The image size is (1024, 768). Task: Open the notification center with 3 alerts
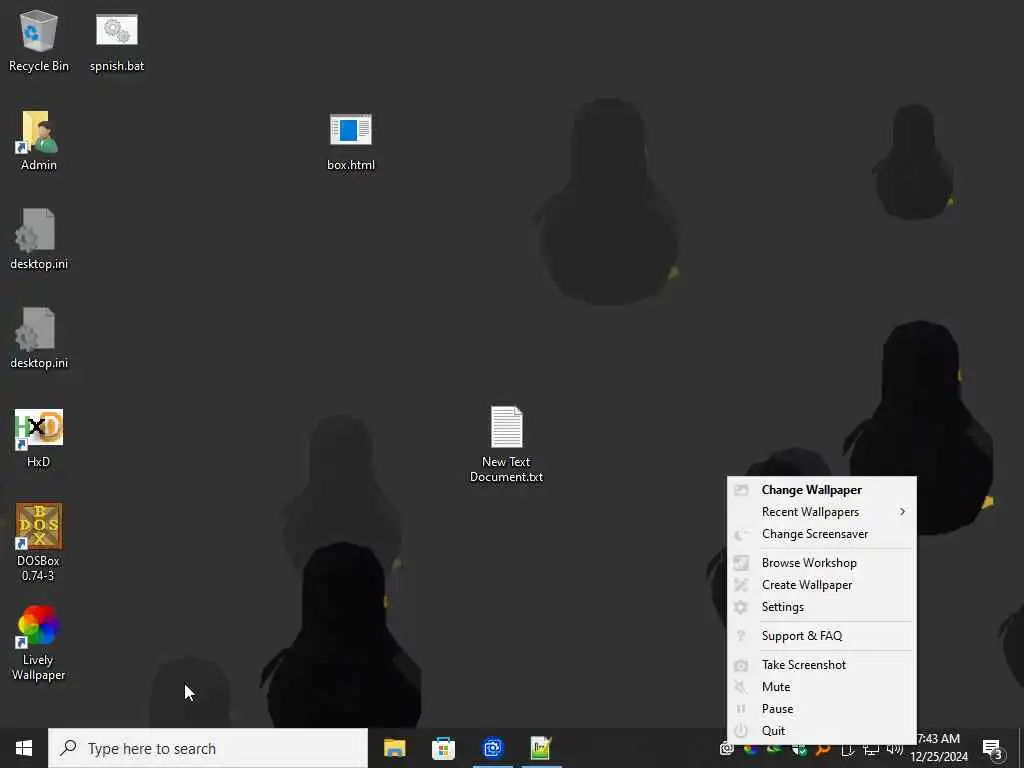pos(992,749)
